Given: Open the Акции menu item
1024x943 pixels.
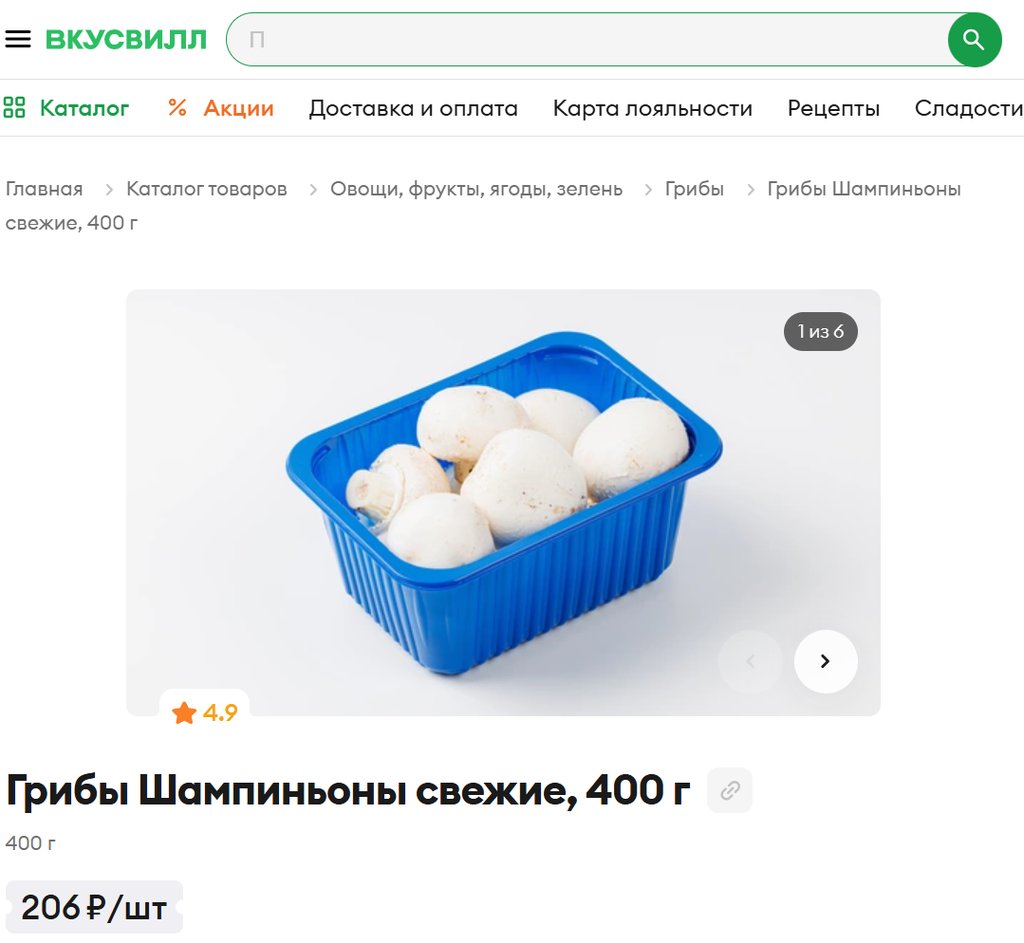Looking at the screenshot, I should pyautogui.click(x=238, y=108).
